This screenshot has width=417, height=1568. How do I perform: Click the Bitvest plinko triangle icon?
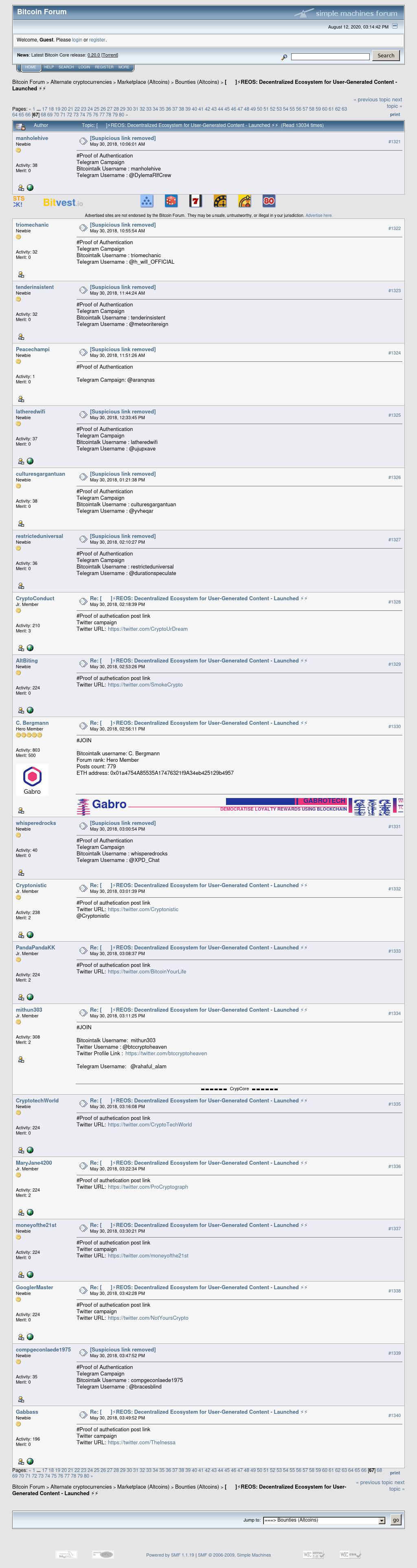147,201
